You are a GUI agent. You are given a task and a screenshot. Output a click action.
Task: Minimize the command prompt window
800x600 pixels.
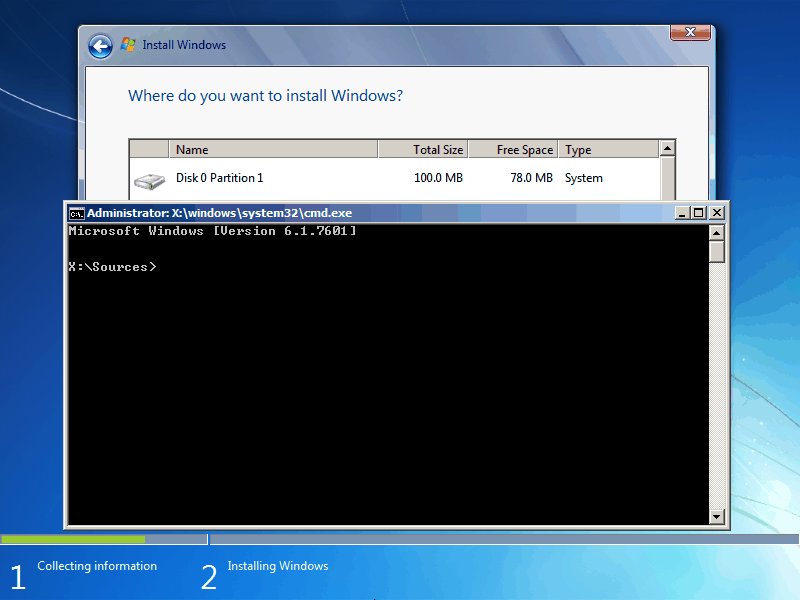pos(682,213)
